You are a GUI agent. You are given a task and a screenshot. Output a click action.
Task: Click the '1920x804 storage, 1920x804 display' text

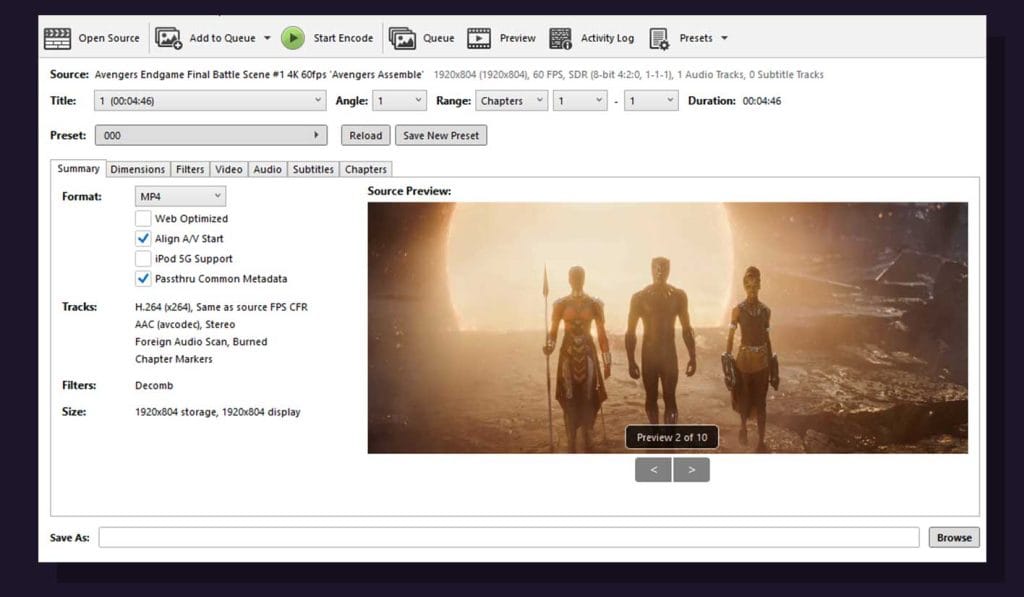(217, 412)
